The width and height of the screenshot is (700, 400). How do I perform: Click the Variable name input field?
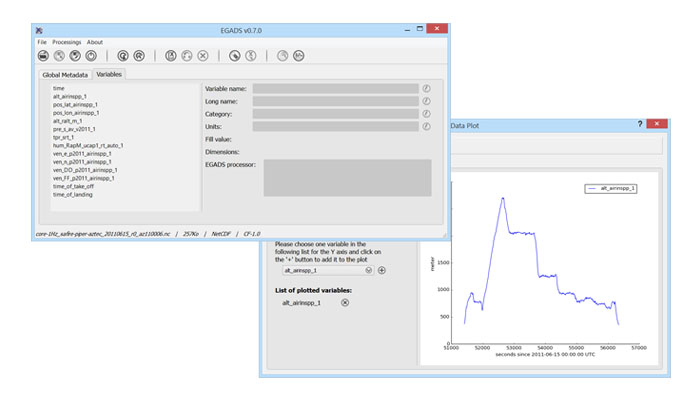click(335, 88)
